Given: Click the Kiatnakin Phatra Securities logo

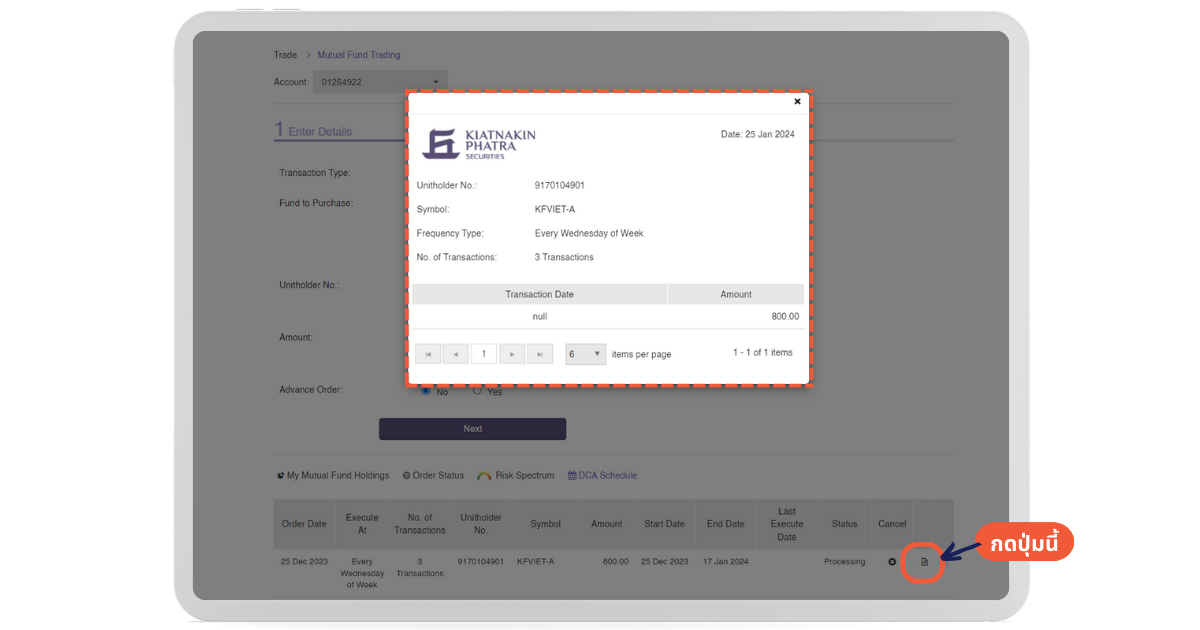Looking at the screenshot, I should pos(479,144).
